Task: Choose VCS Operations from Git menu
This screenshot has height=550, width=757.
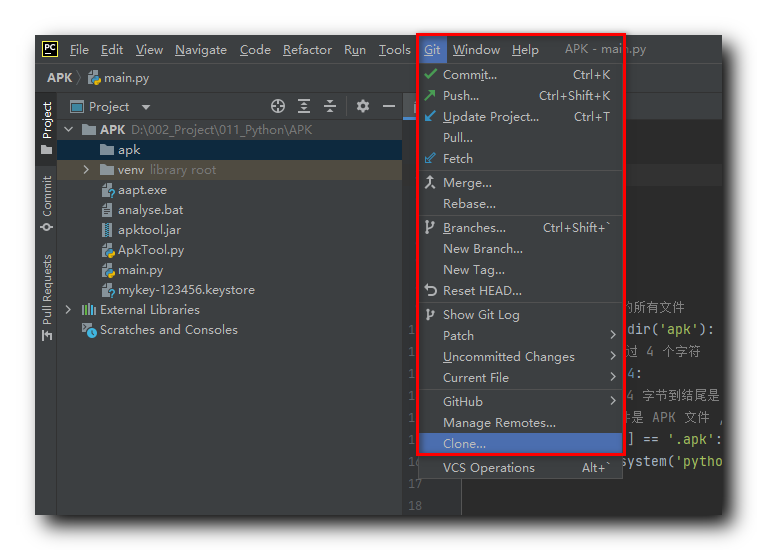Action: pyautogui.click(x=520, y=467)
